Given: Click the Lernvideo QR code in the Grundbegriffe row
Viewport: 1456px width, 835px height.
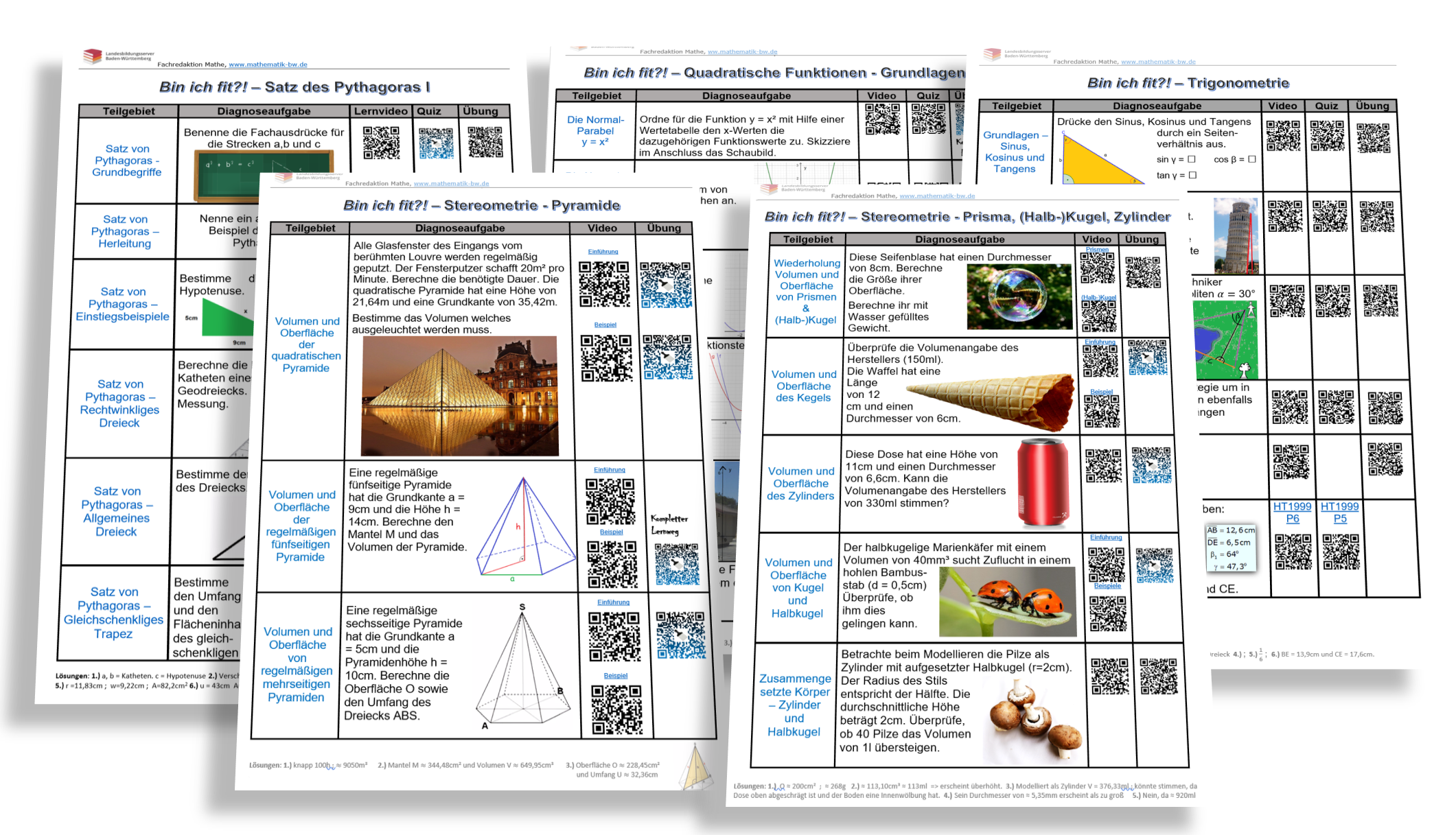Looking at the screenshot, I should coord(381,143).
